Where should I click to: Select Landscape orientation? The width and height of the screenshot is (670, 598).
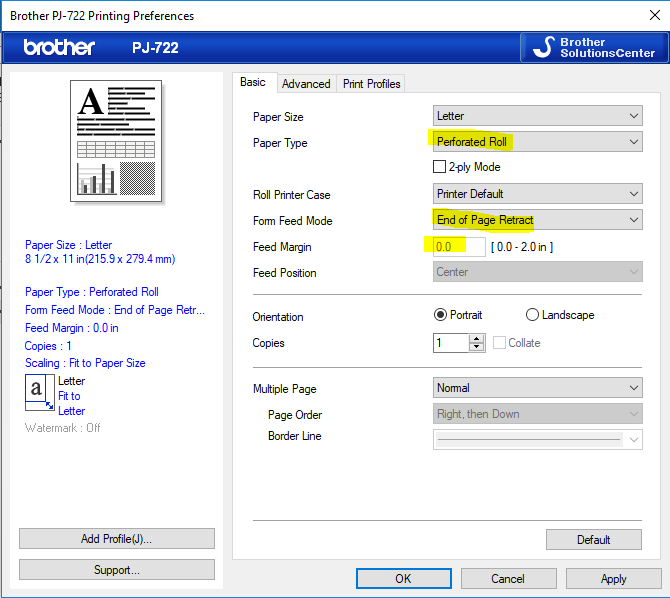point(532,315)
